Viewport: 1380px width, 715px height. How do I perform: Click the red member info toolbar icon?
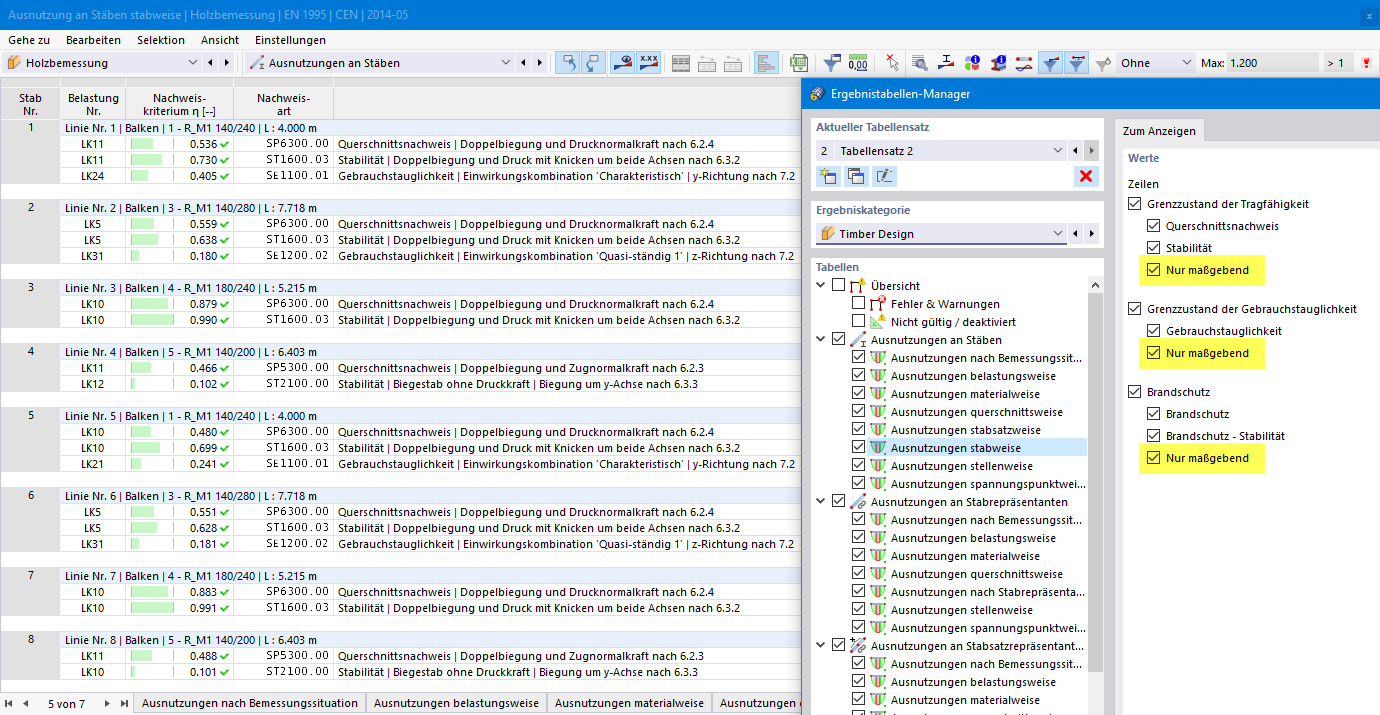998,63
